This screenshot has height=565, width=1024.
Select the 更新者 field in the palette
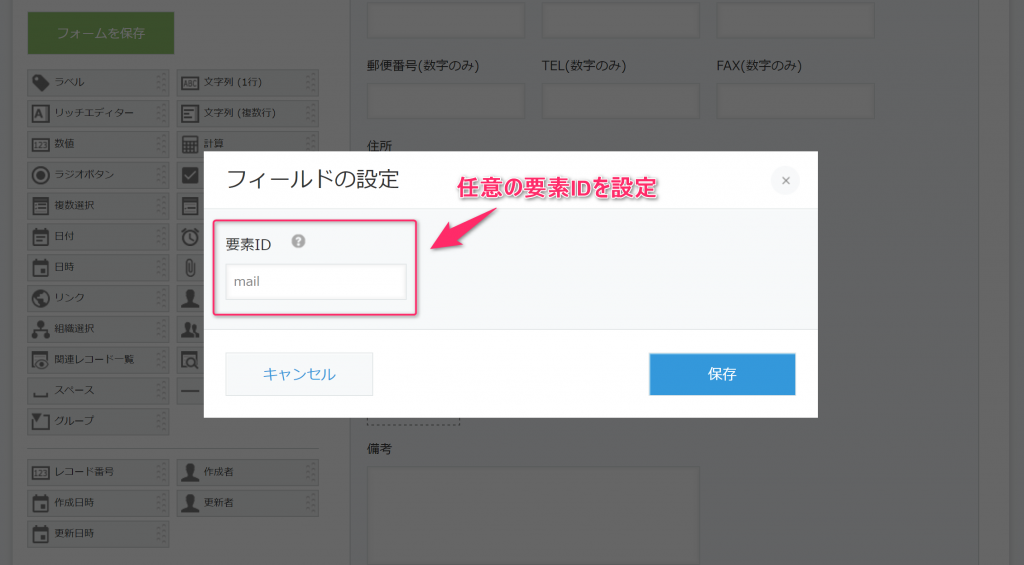[248, 502]
